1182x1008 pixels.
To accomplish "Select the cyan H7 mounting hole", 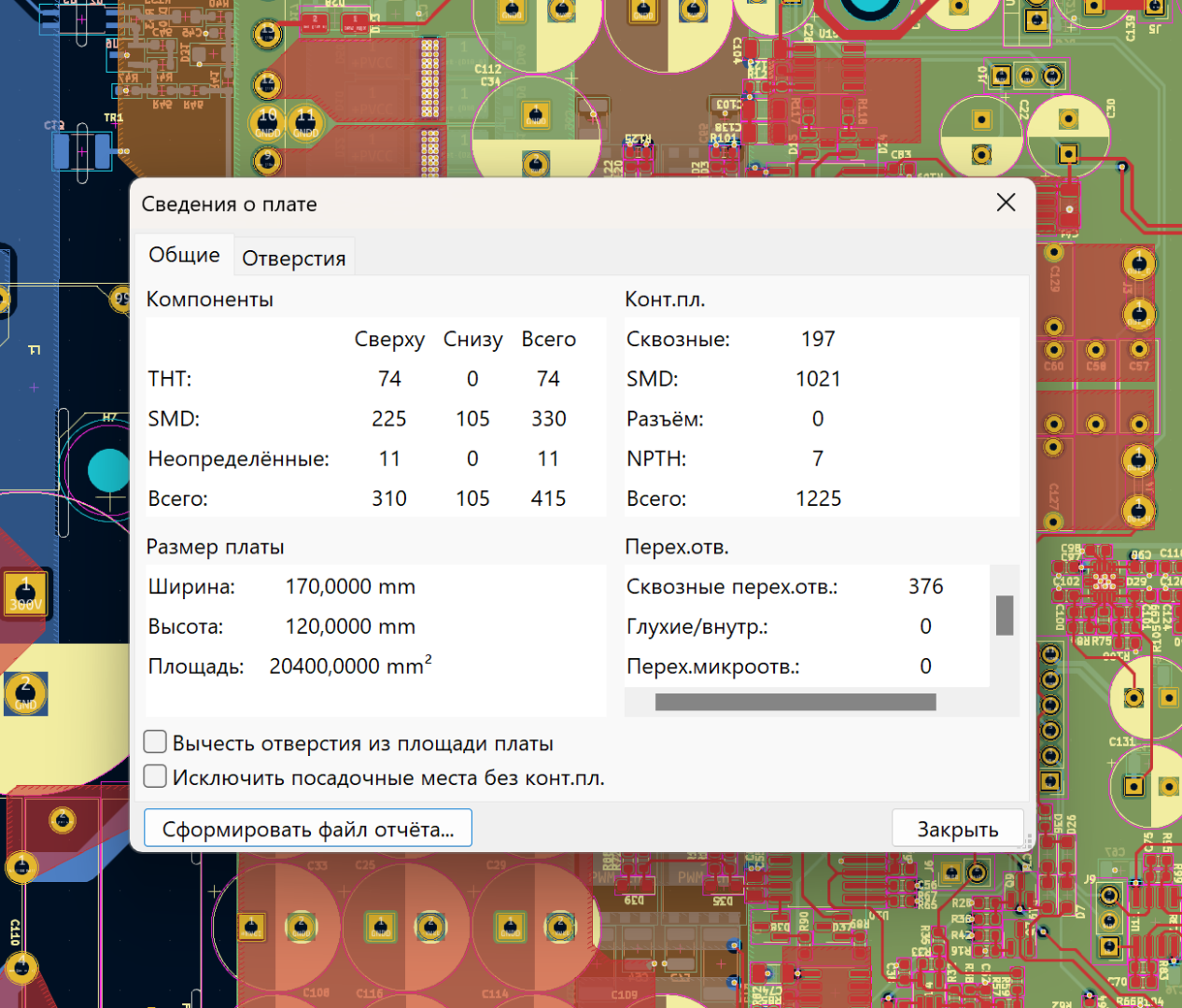I will pyautogui.click(x=108, y=469).
